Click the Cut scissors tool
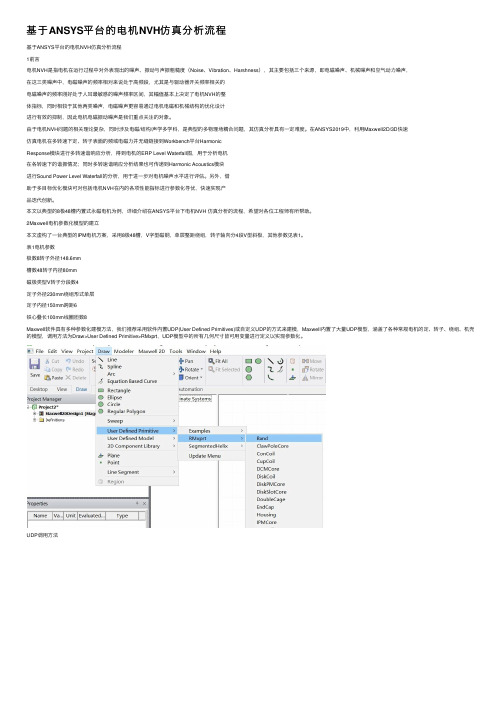Screen dimensions: 504x713 point(53,361)
